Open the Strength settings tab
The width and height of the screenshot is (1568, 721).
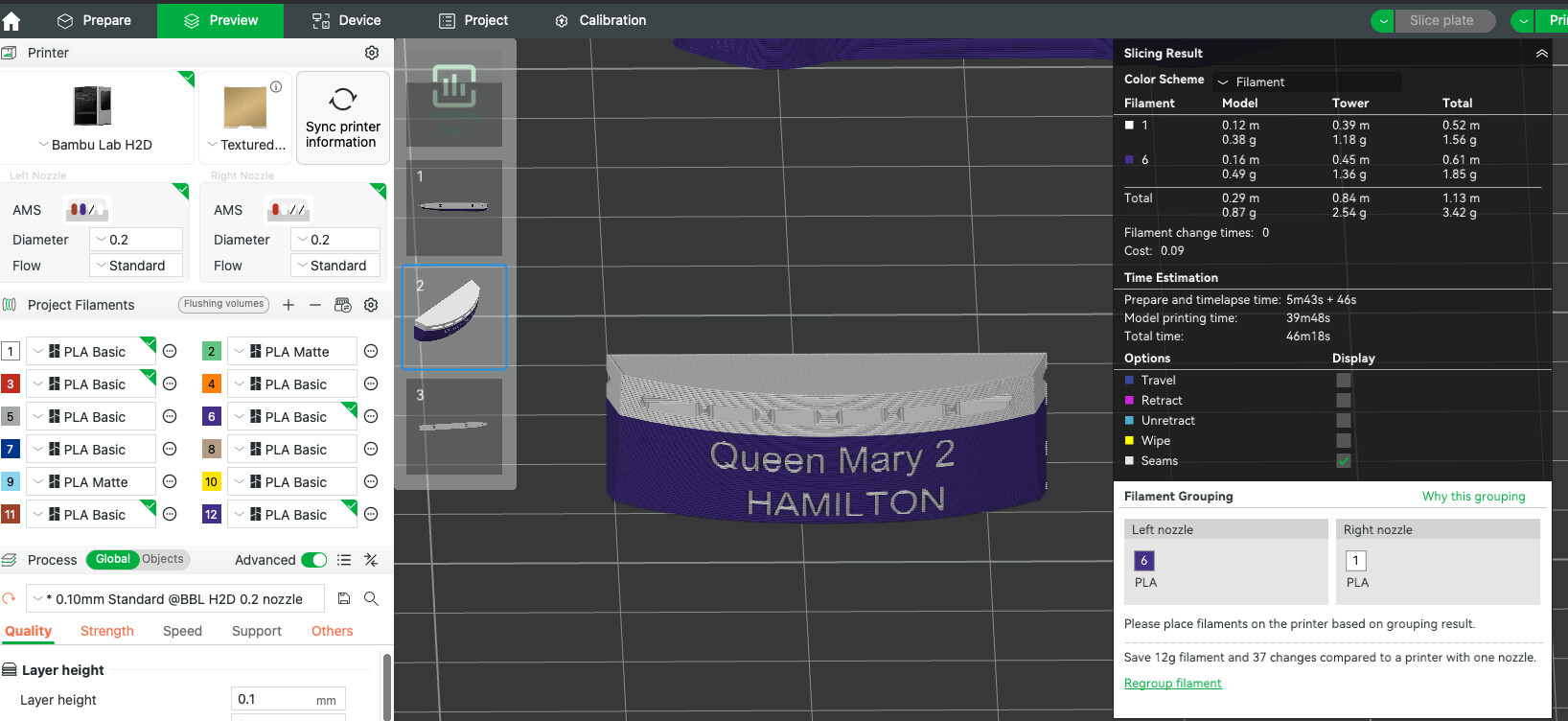(x=107, y=631)
